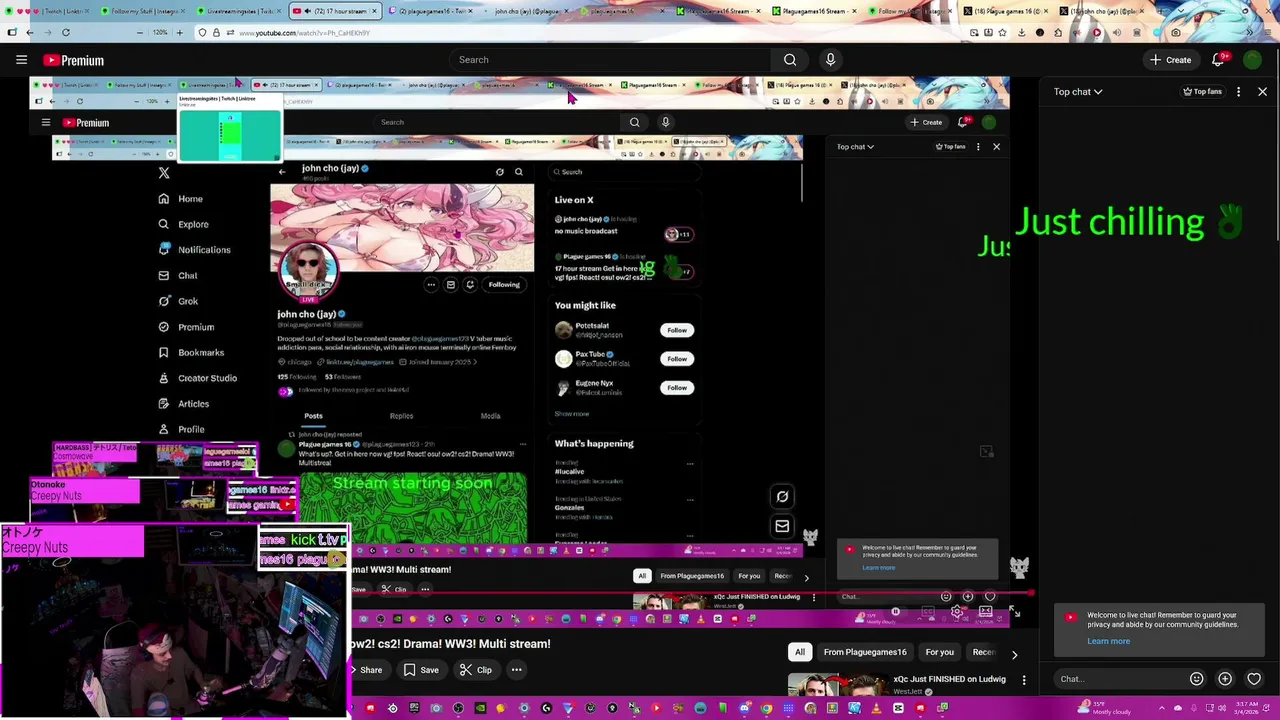Toggle the Following button on john cho's profile

click(x=504, y=285)
